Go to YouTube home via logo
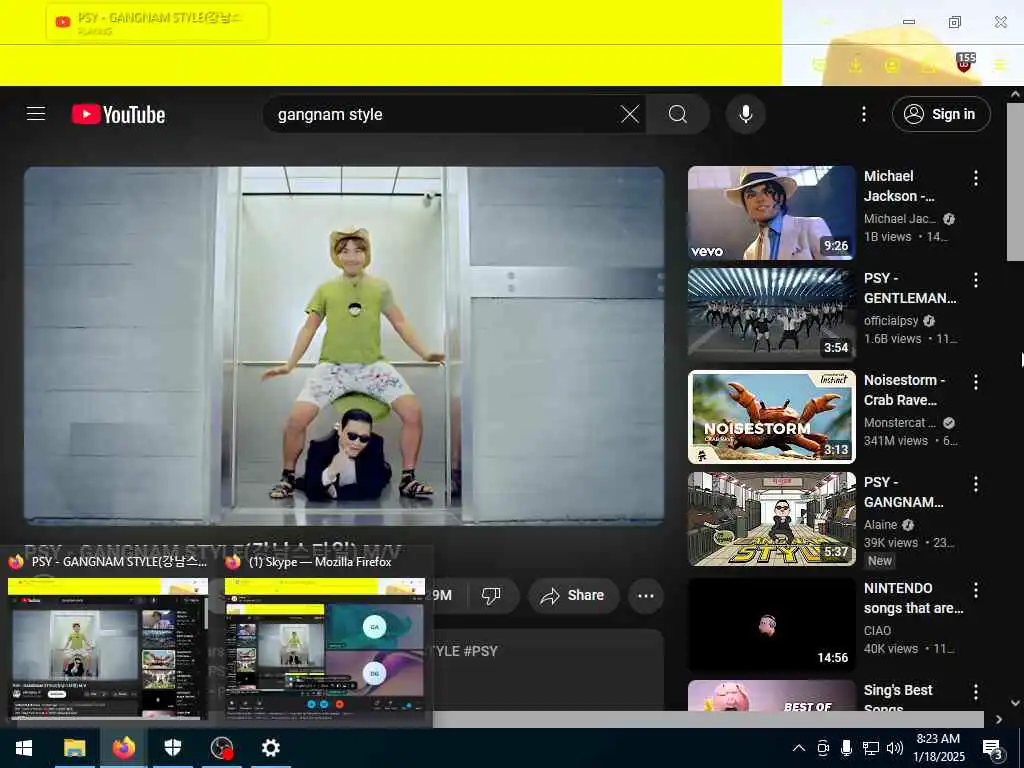This screenshot has width=1024, height=768. pos(118,114)
